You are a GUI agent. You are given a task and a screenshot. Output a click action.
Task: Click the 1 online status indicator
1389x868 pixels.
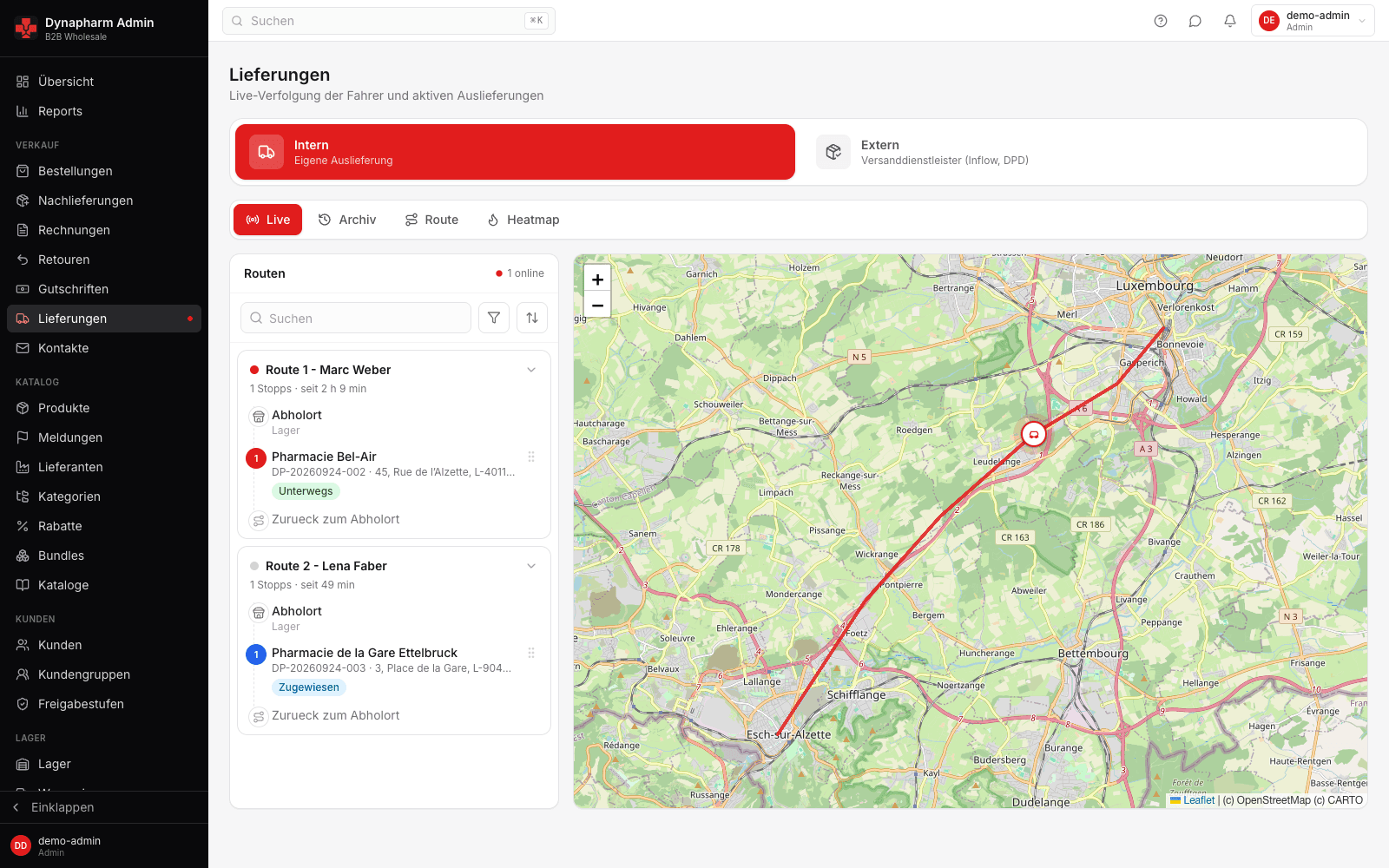click(x=520, y=273)
